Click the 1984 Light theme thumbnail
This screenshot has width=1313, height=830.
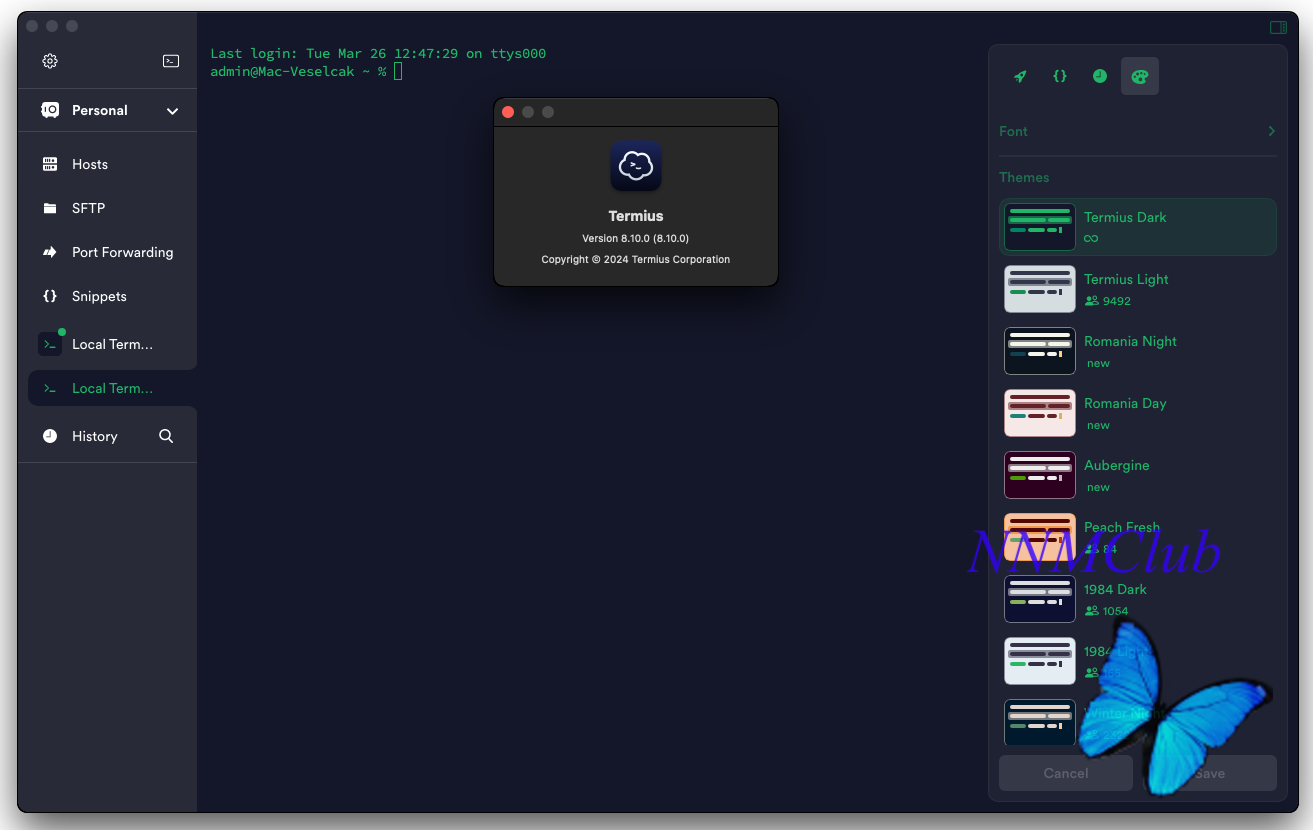1040,661
